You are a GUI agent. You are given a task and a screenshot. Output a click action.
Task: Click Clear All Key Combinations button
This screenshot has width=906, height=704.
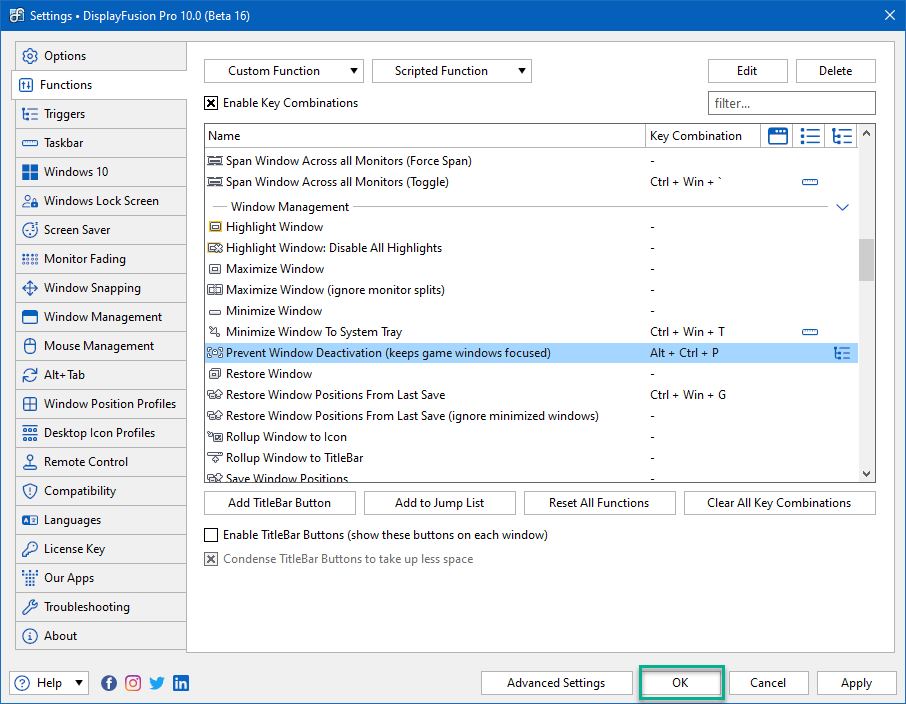779,503
